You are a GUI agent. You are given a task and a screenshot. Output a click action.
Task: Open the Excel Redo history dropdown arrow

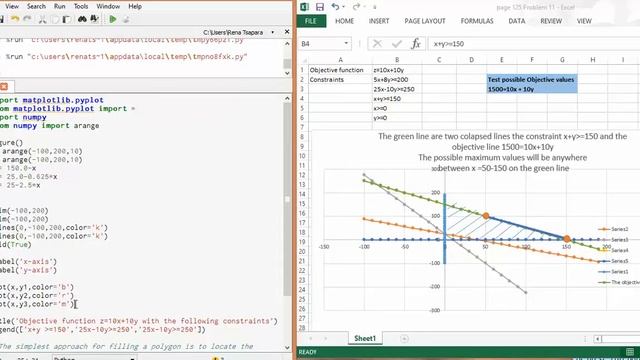(364, 7)
